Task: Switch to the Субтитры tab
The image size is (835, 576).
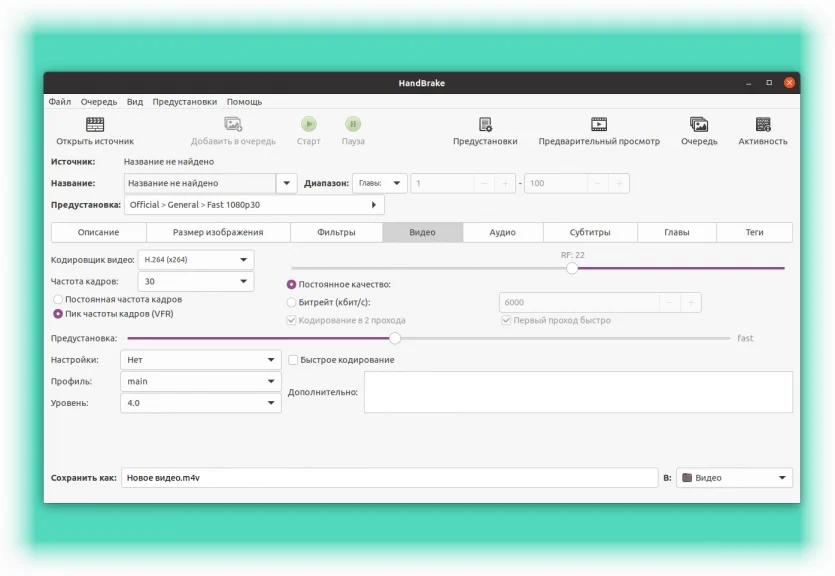Action: [x=590, y=232]
